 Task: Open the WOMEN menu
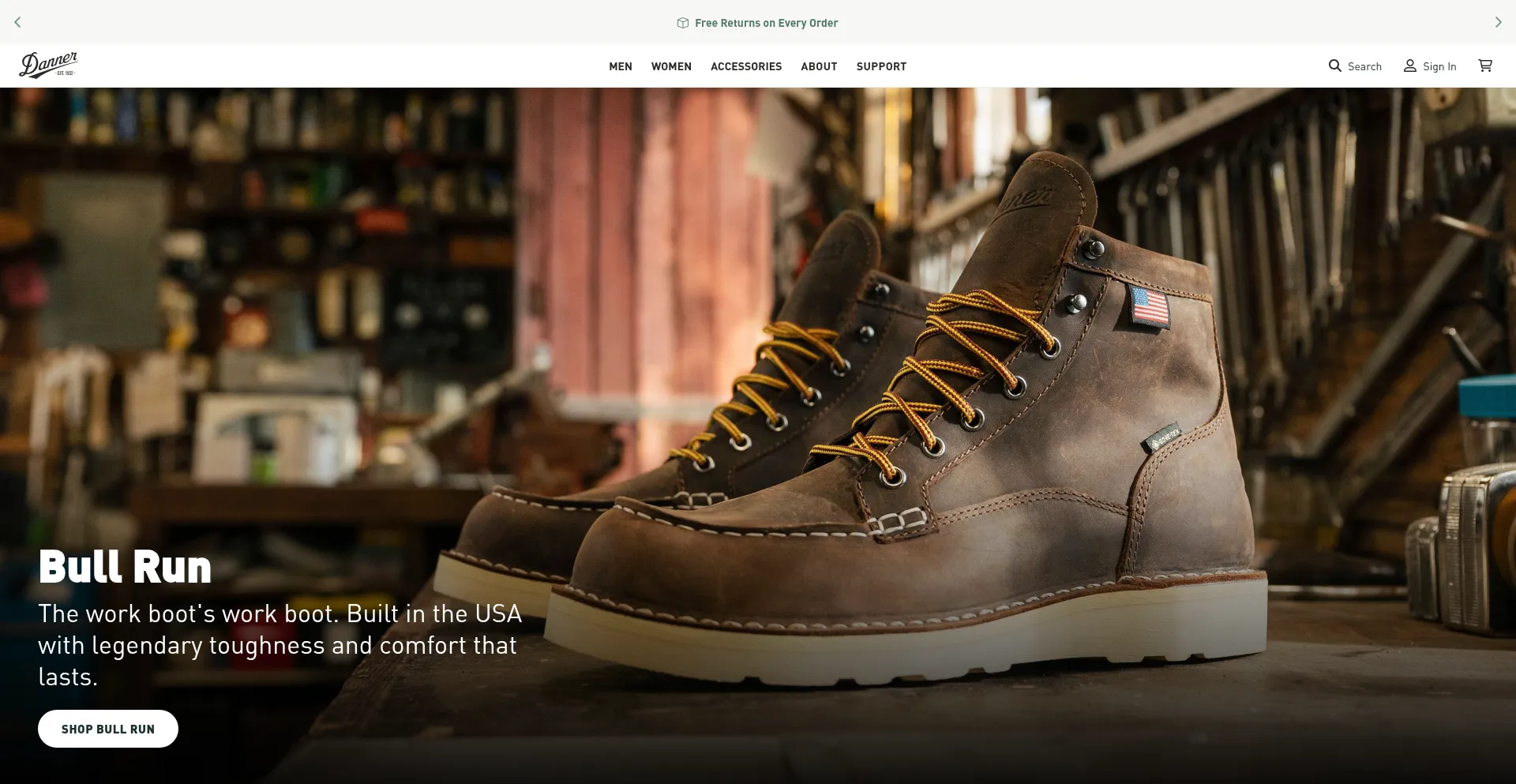point(671,67)
